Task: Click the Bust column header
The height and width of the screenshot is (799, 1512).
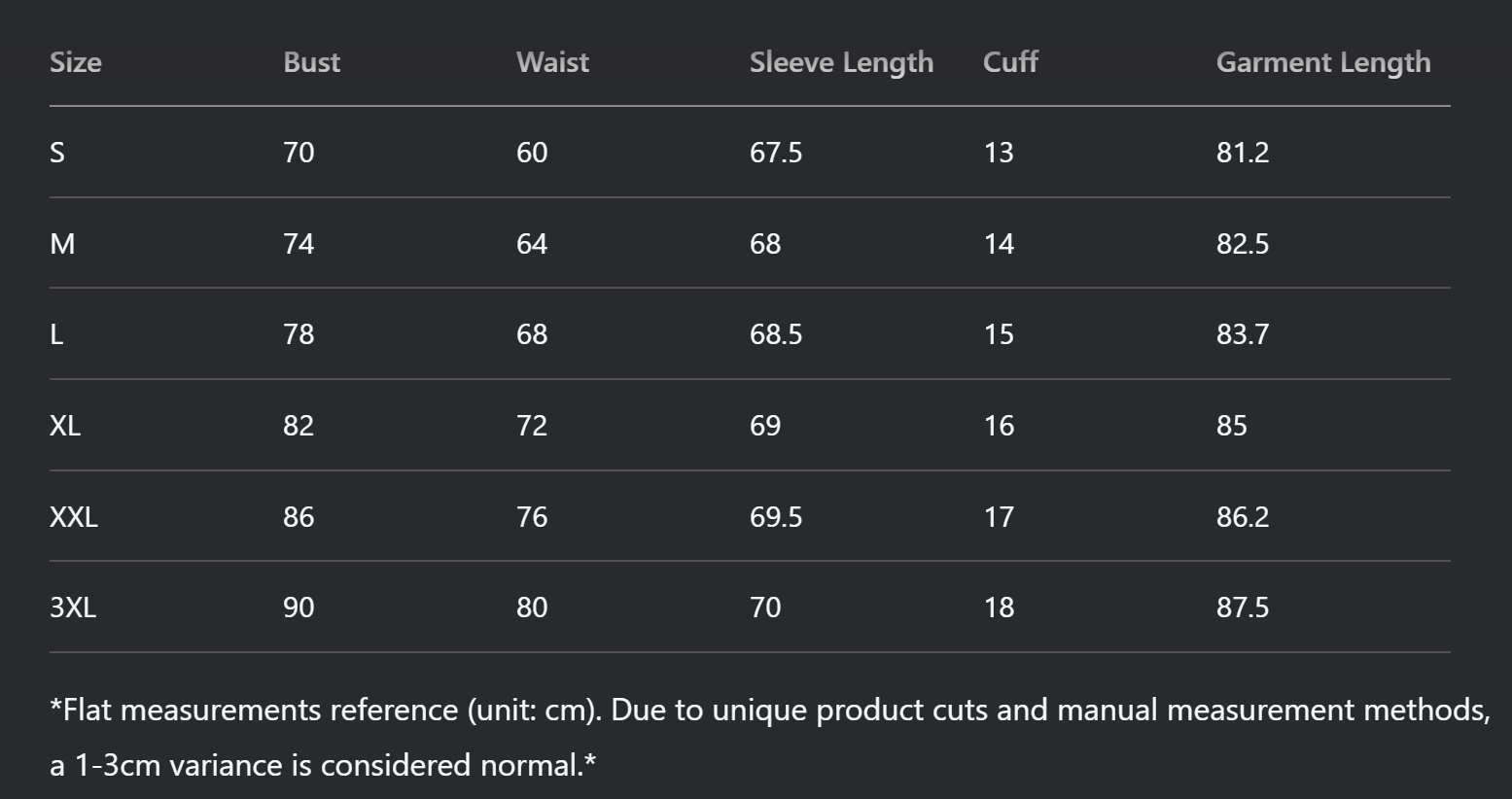Action: click(311, 62)
